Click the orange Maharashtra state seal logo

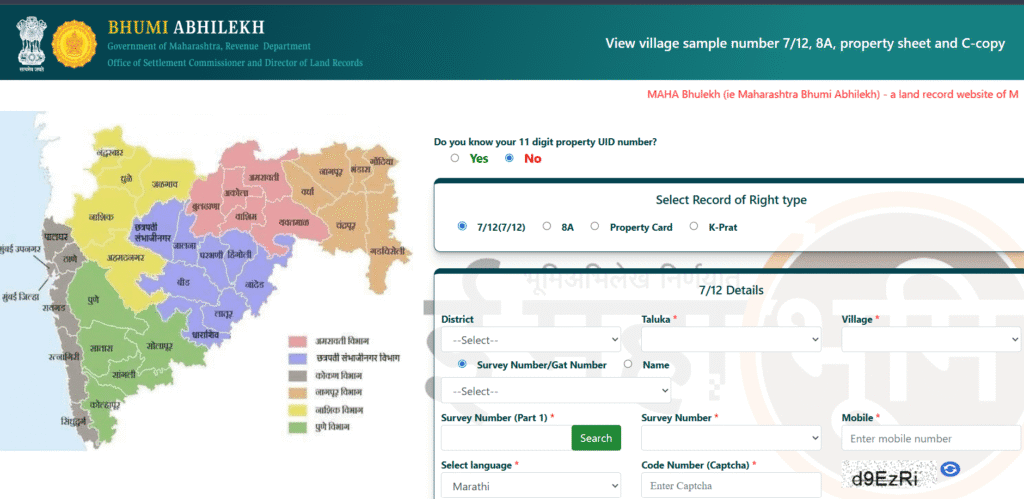point(74,43)
